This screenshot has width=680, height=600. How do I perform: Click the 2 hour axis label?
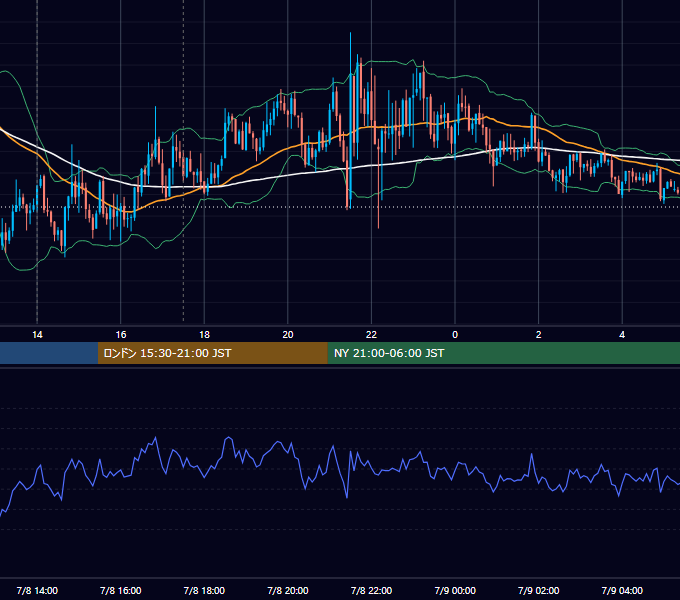538,335
